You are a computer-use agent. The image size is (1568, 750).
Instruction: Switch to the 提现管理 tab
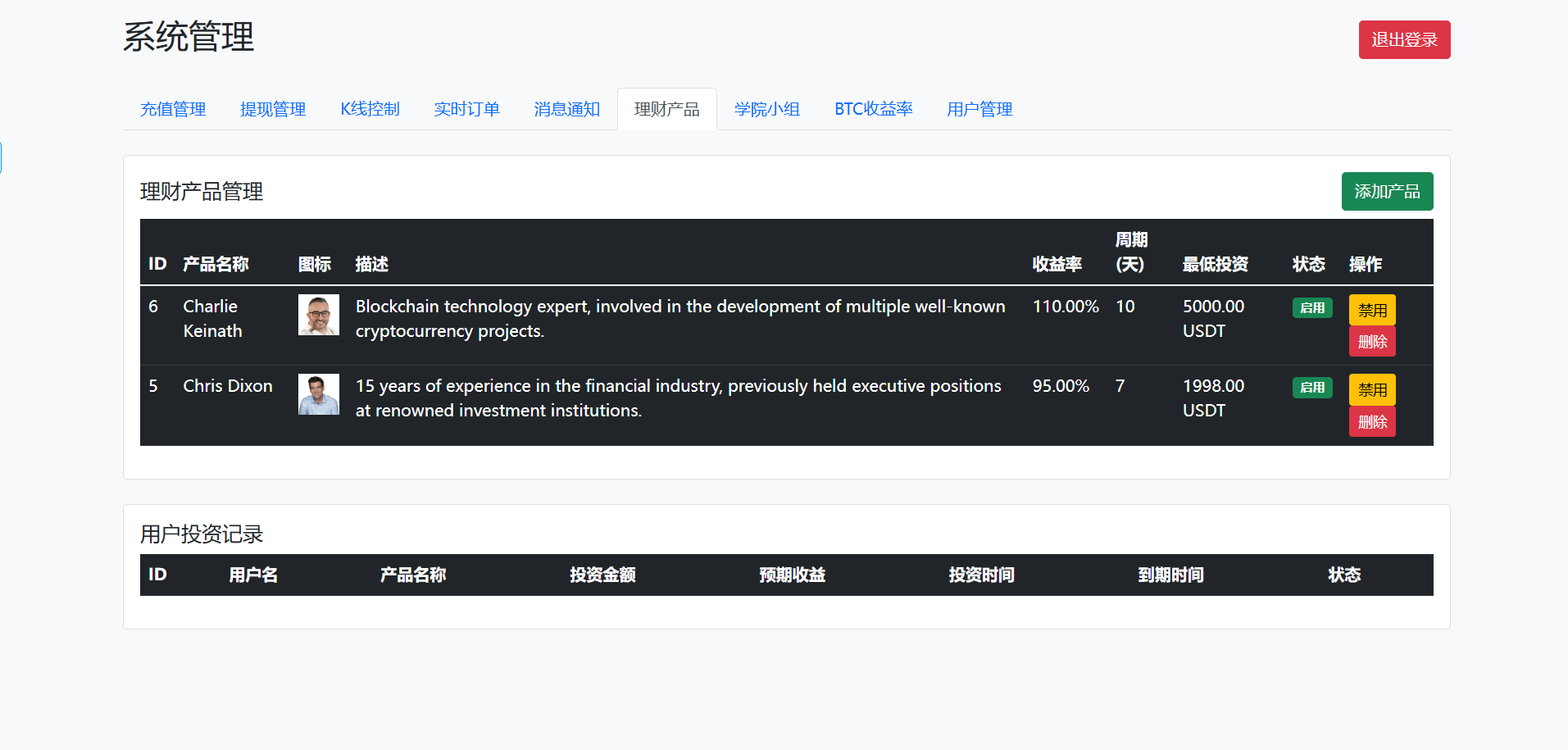click(272, 109)
